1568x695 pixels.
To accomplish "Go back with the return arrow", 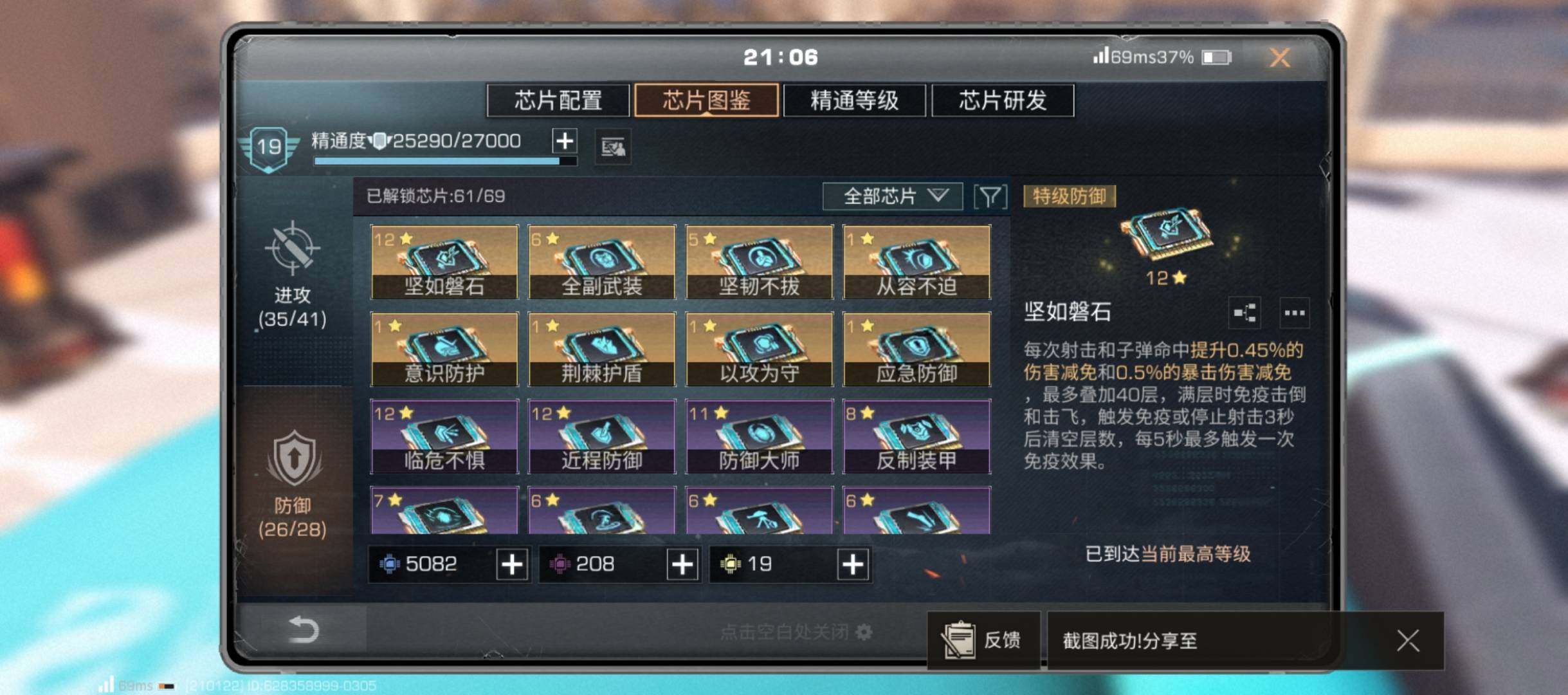I will (x=304, y=629).
